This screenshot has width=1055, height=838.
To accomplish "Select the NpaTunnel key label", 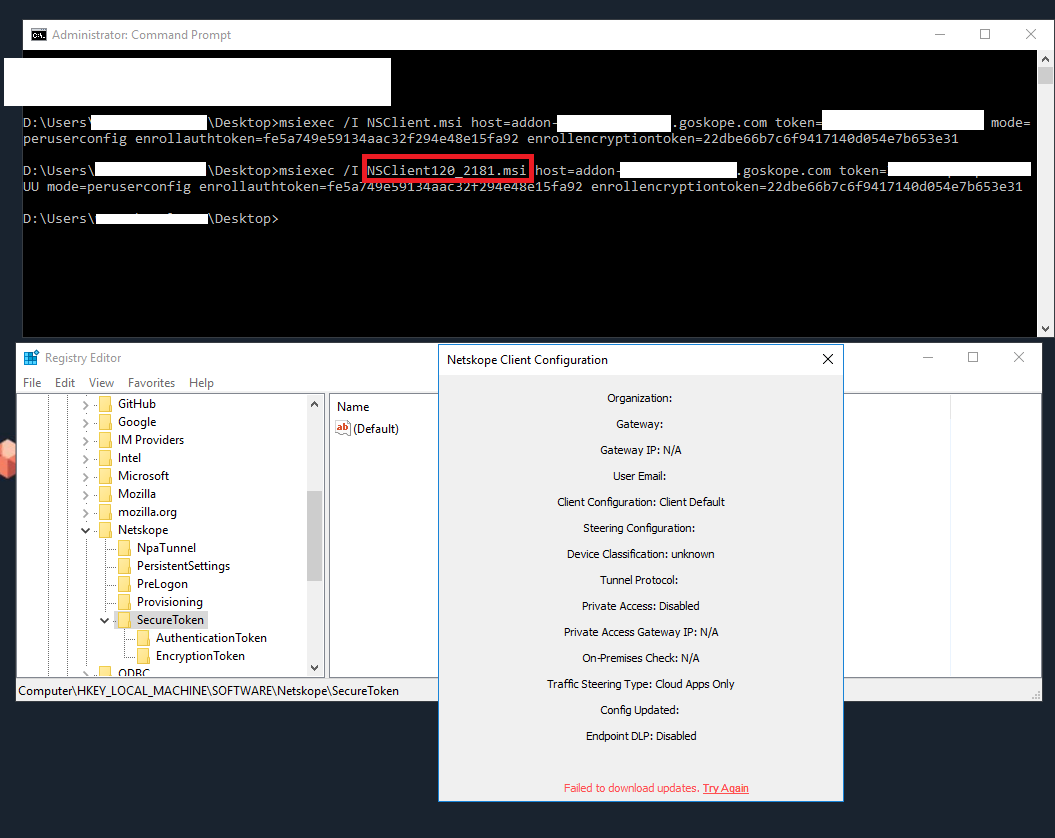I will tap(166, 548).
